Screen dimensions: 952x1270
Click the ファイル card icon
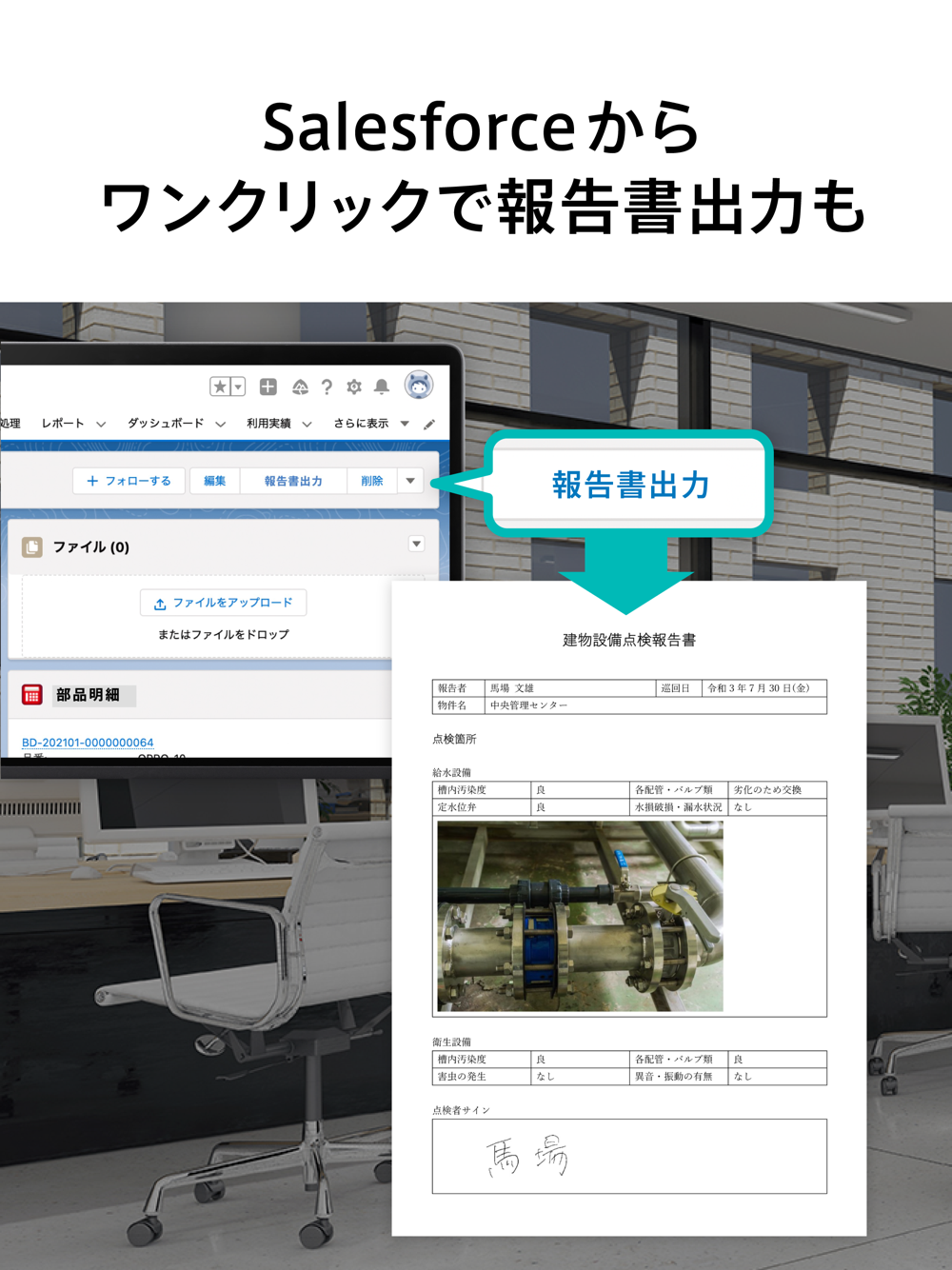32,547
